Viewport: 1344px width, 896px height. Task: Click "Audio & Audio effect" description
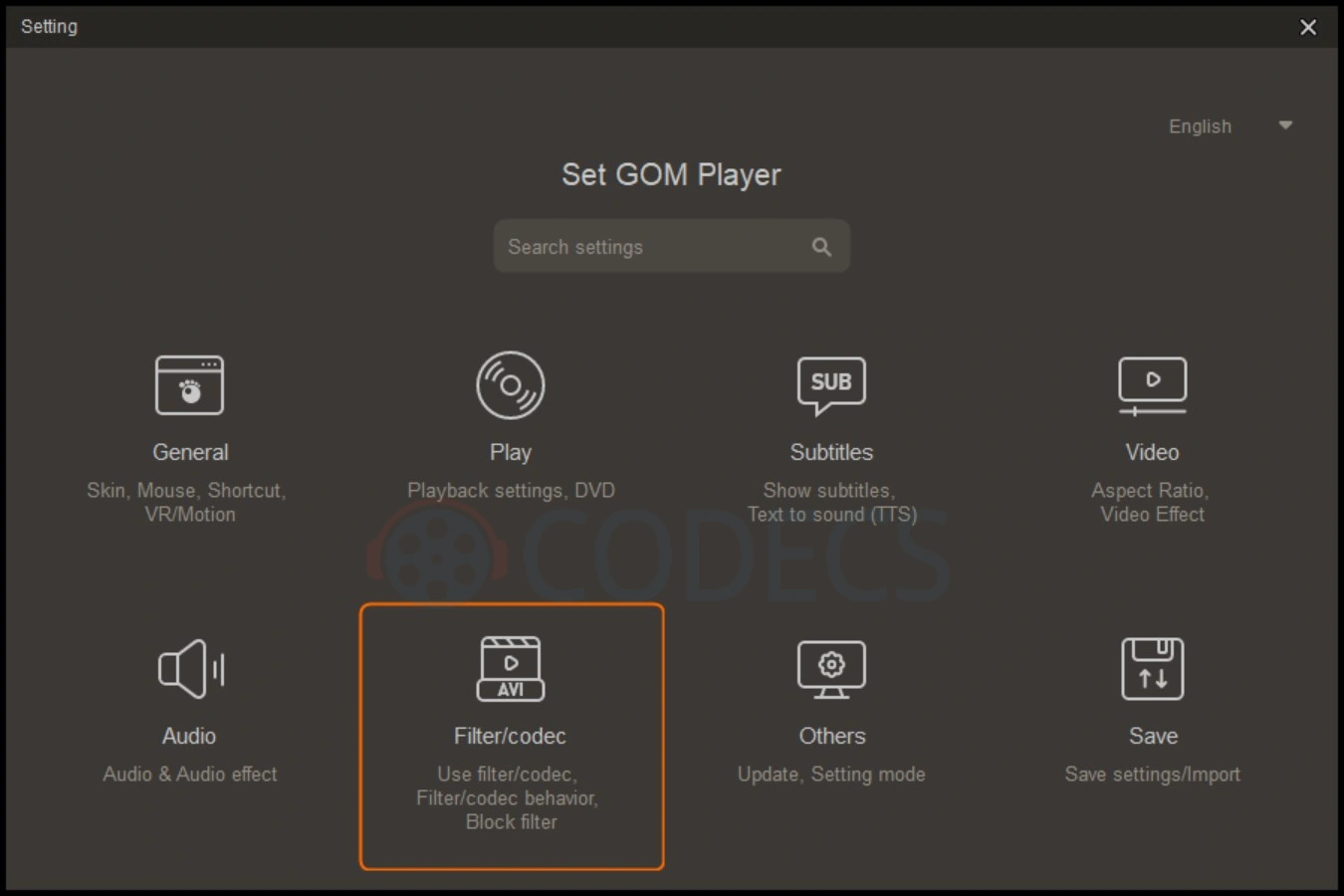tap(190, 774)
